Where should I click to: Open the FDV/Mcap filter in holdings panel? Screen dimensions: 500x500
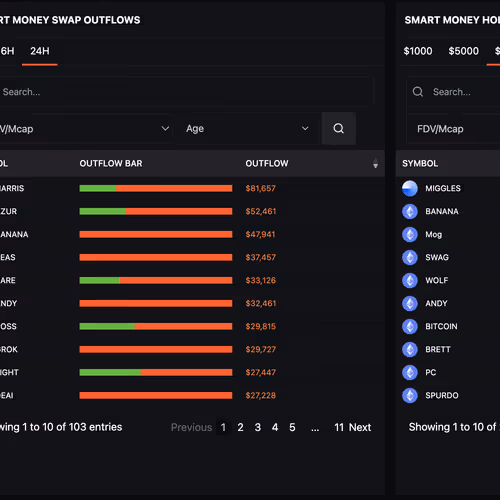453,129
